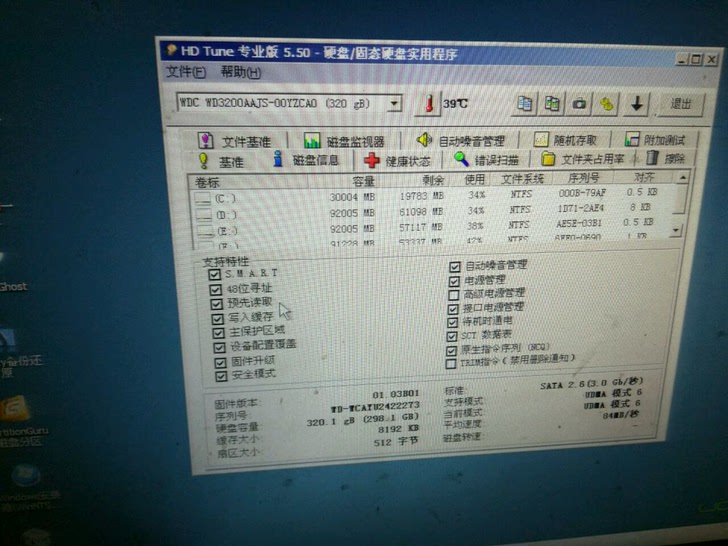Click the camera save screenshot icon
This screenshot has width=728, height=546.
point(579,104)
